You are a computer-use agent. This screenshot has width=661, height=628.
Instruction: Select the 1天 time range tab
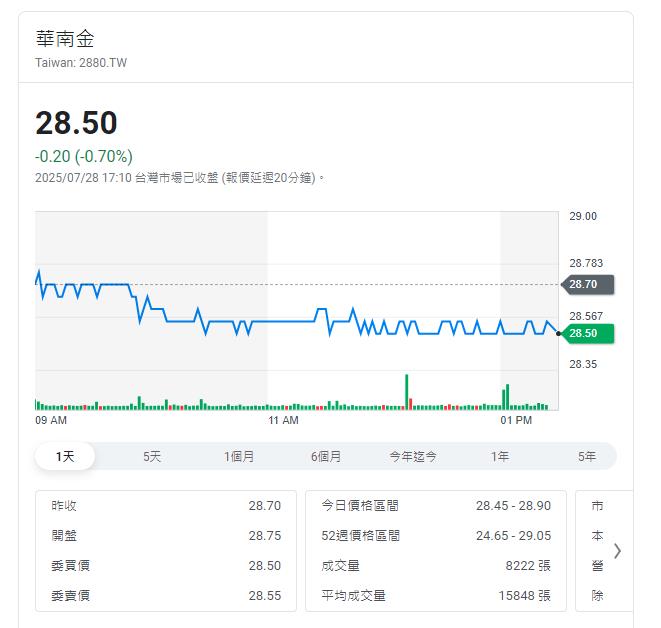[65, 456]
